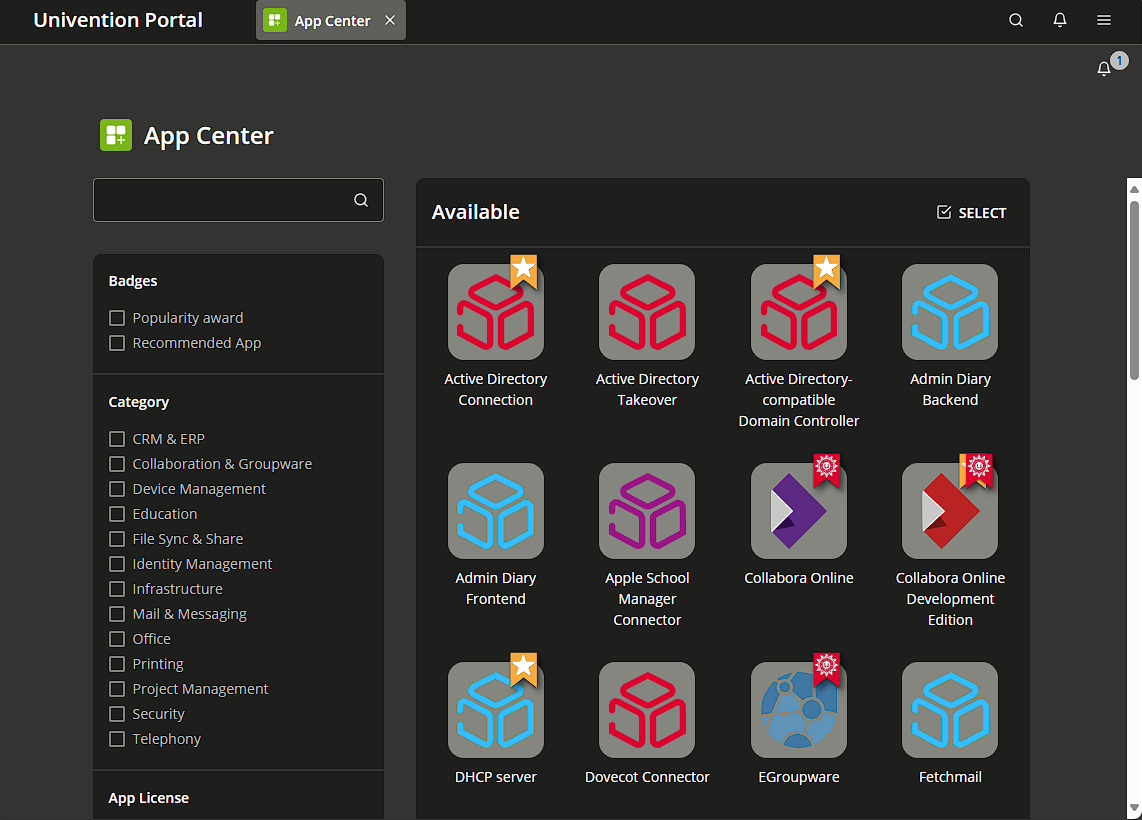Open the hamburger menu in the header
The height and width of the screenshot is (820, 1142).
pos(1104,20)
